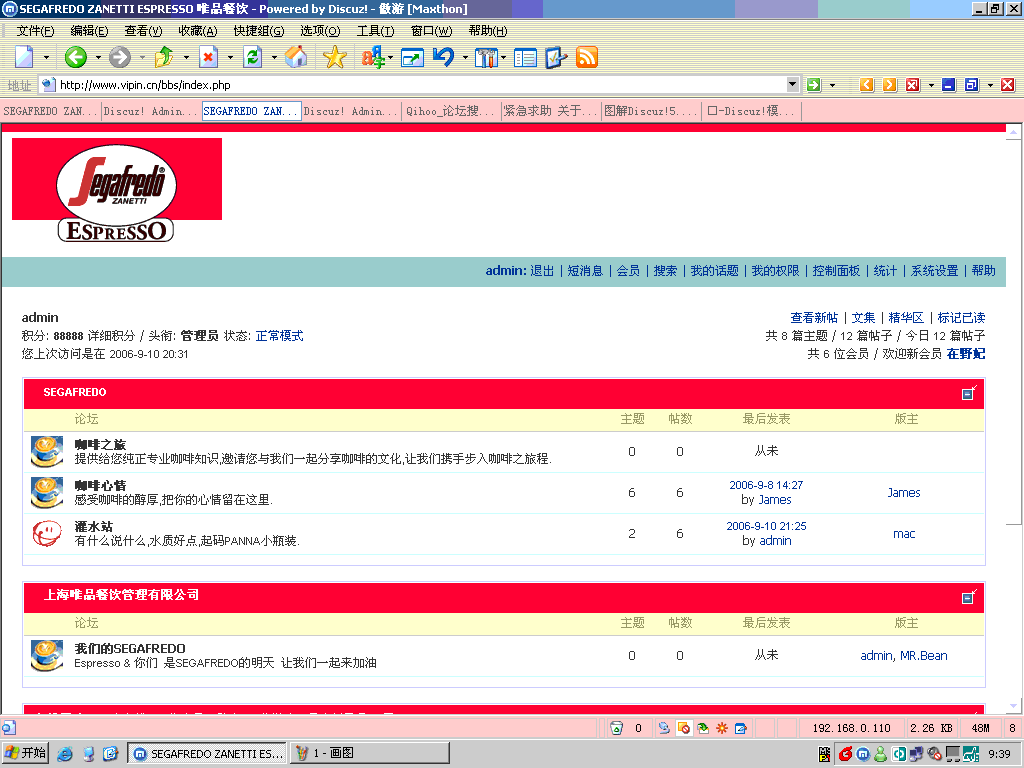Click status bar orange sun icon
Image resolution: width=1024 pixels, height=768 pixels.
click(x=722, y=728)
